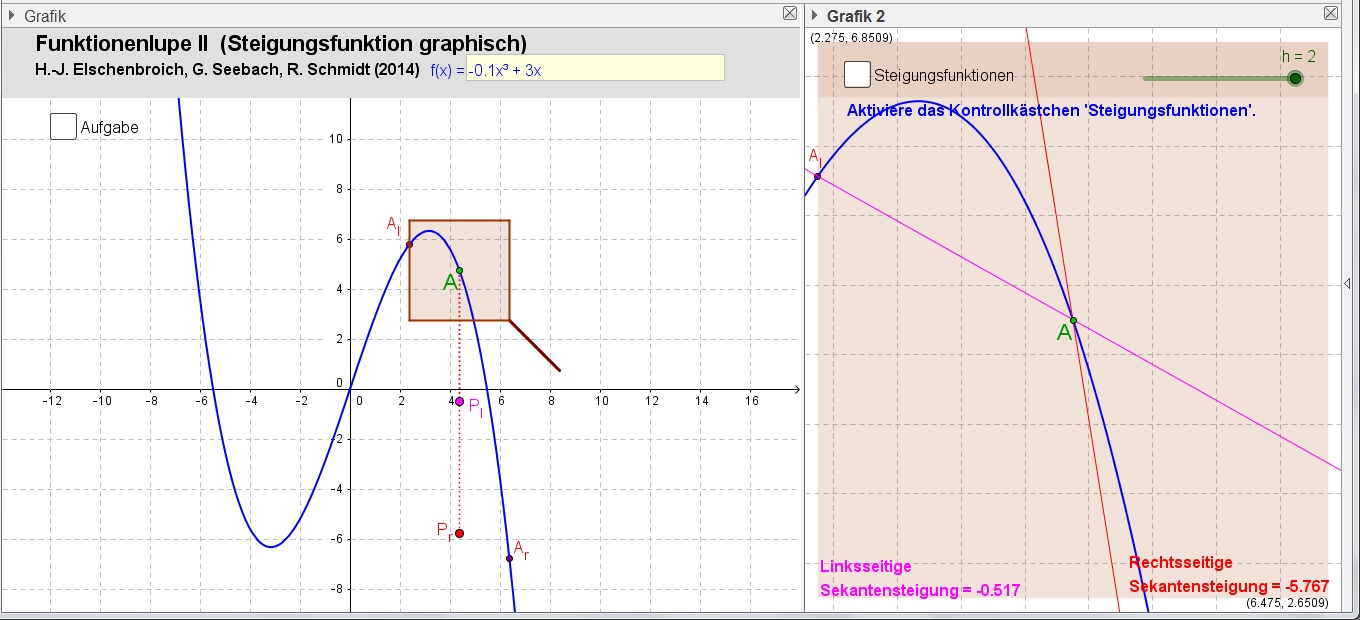Close the Grafik view panel
Screen dimensions: 1360x620
(x=790, y=14)
